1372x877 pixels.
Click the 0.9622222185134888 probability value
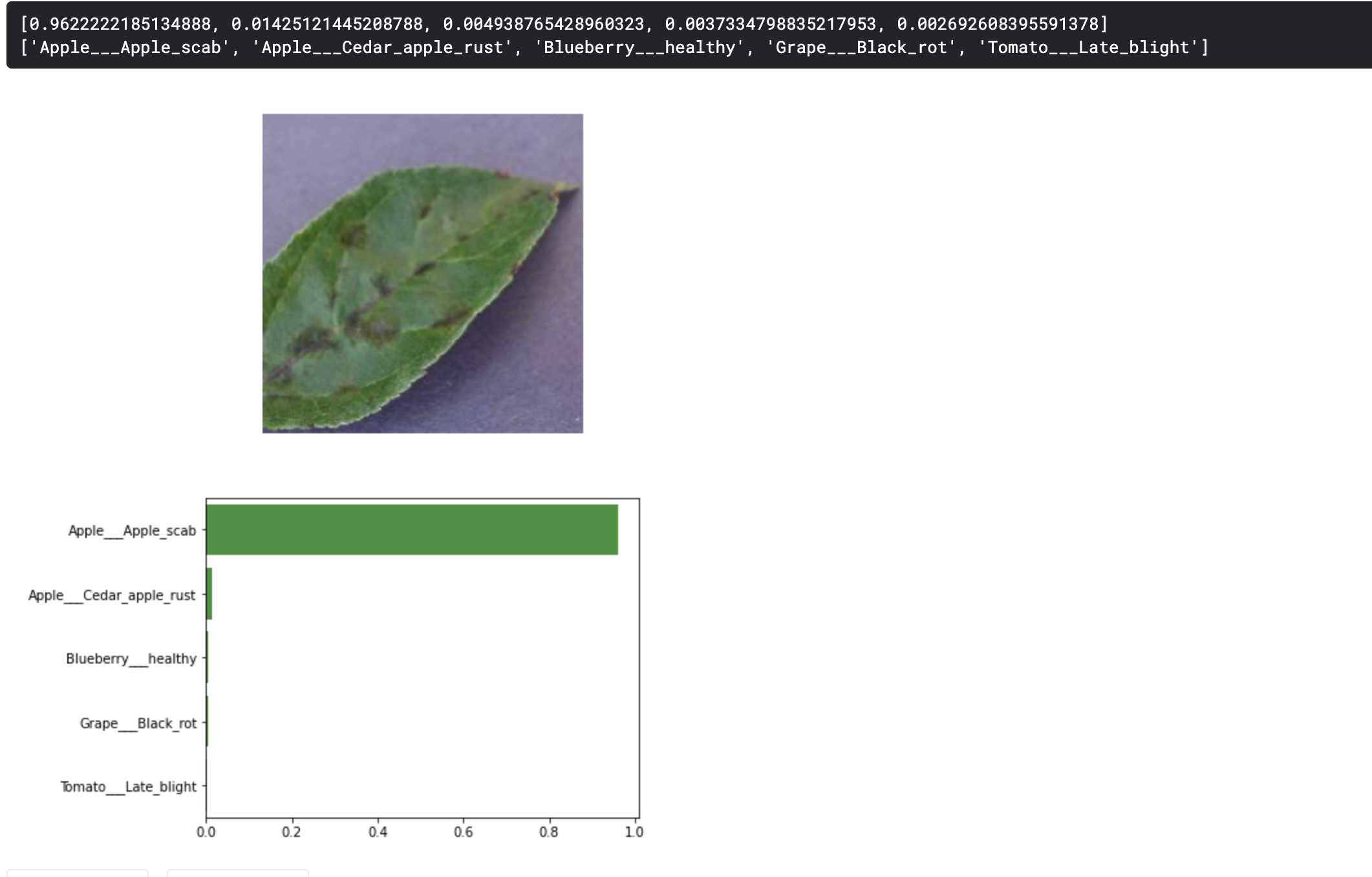[x=120, y=24]
